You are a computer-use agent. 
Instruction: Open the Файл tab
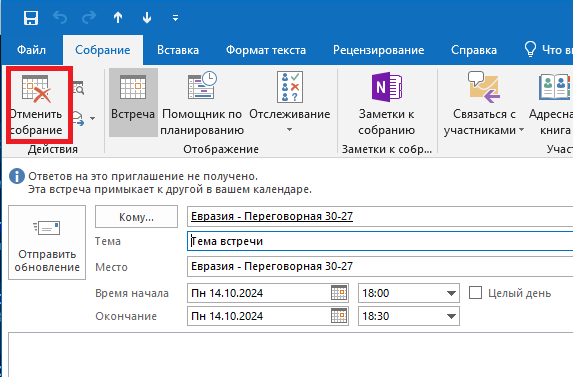(x=31, y=50)
